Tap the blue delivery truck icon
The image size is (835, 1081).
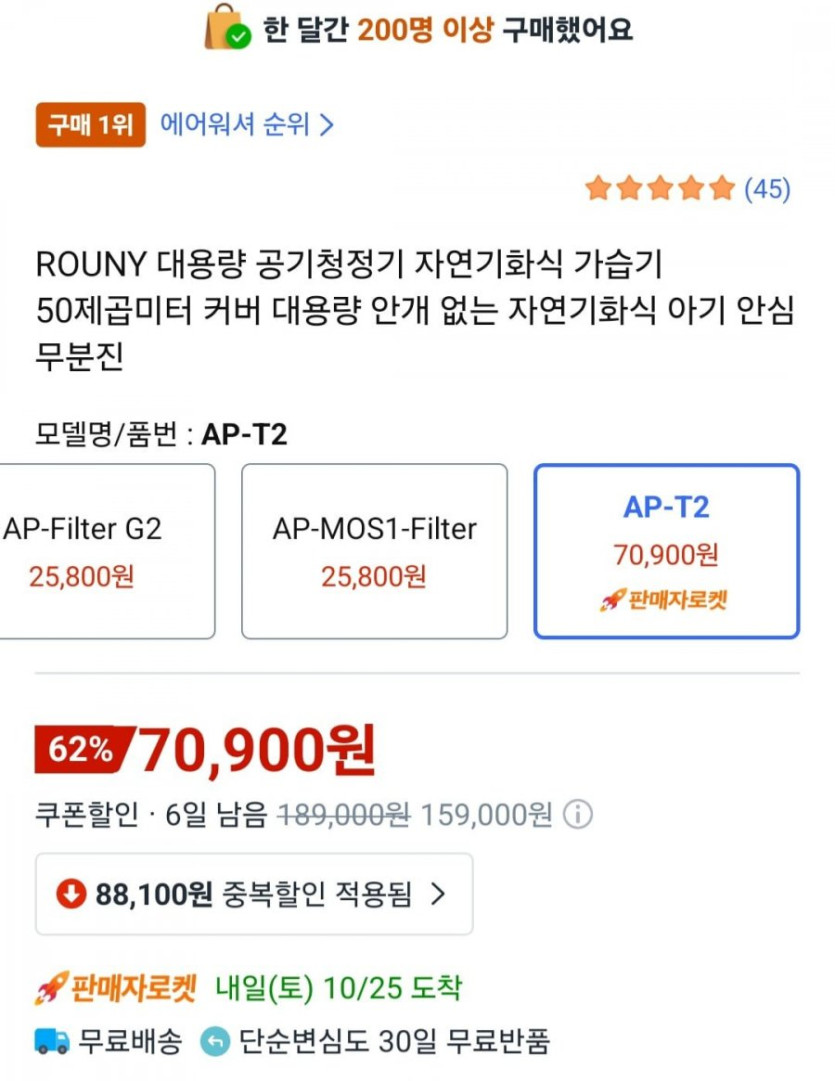tap(52, 1041)
